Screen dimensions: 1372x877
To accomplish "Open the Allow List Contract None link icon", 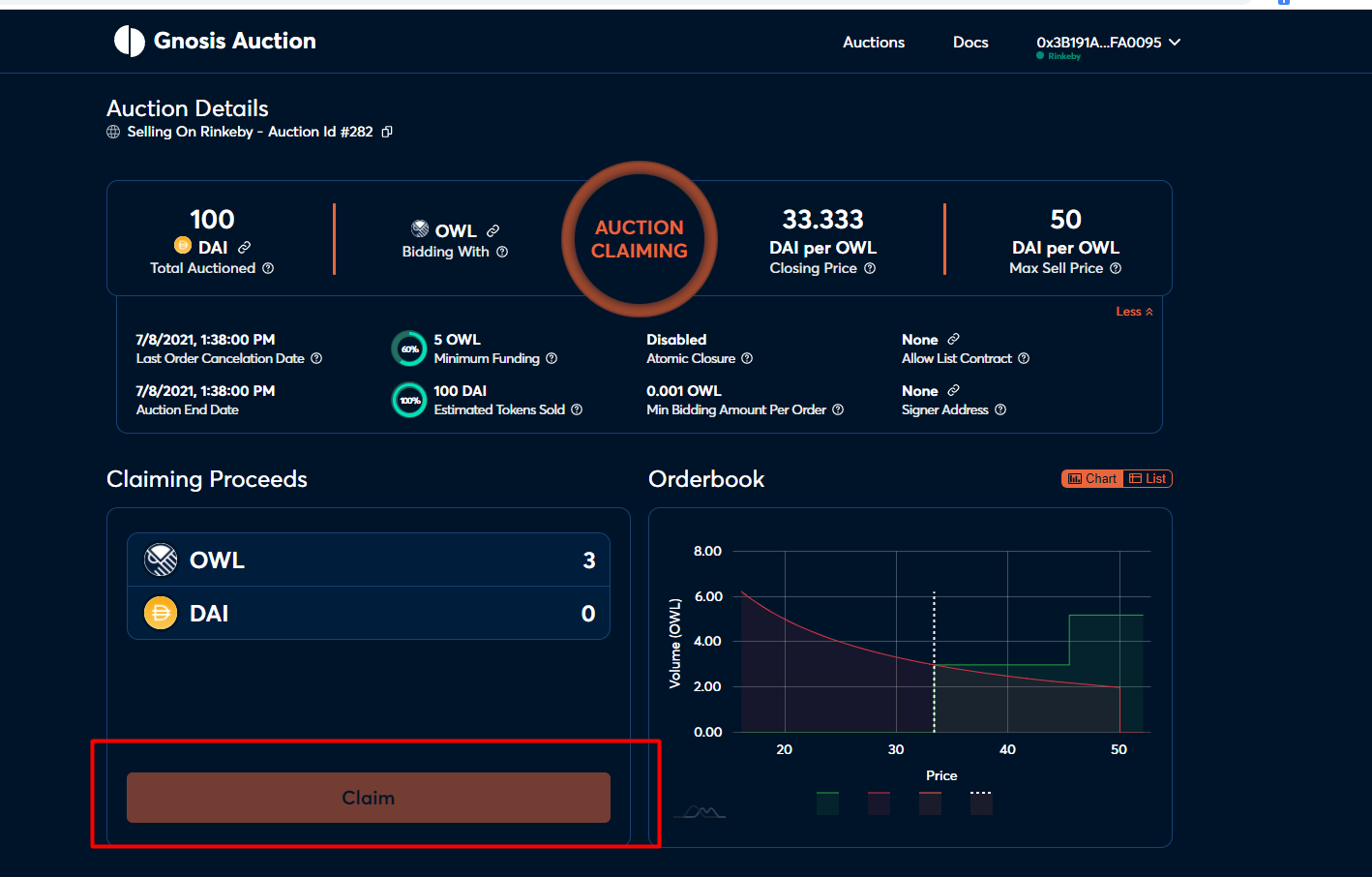I will pyautogui.click(x=954, y=339).
